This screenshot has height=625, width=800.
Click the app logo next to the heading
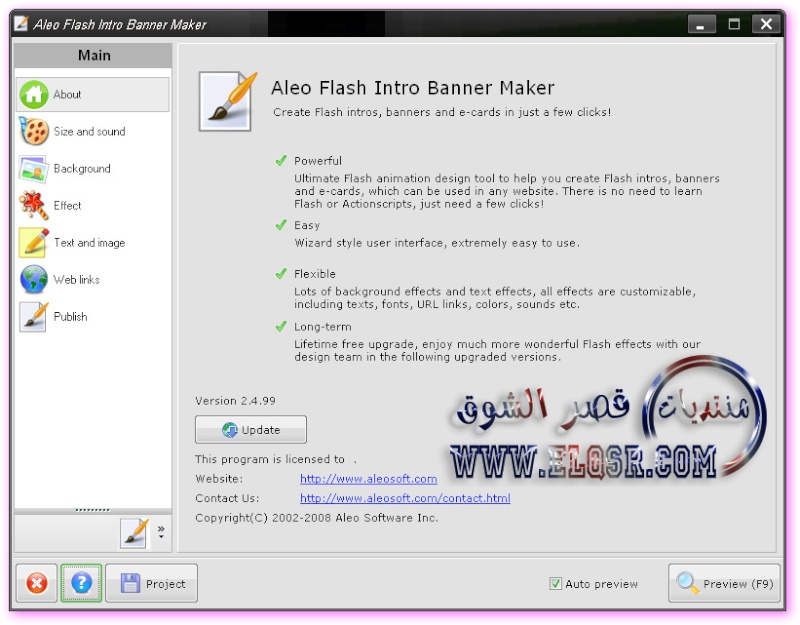click(228, 102)
